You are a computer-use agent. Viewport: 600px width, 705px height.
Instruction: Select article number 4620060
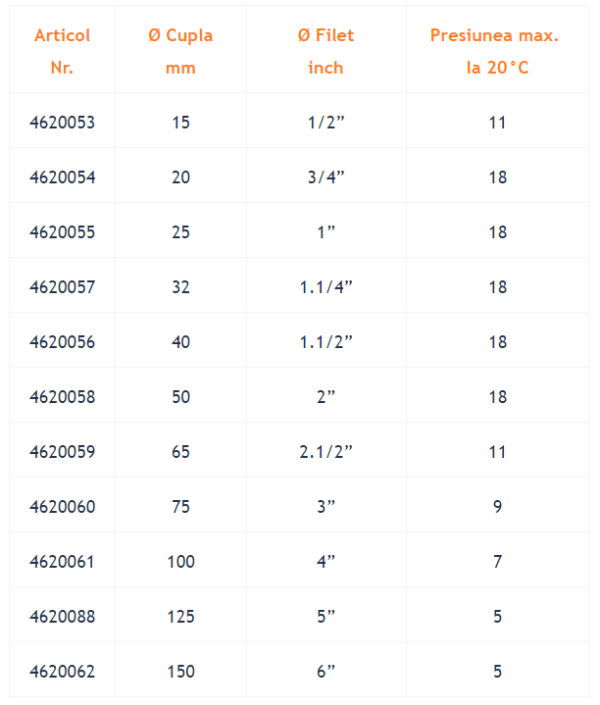pyautogui.click(x=62, y=507)
